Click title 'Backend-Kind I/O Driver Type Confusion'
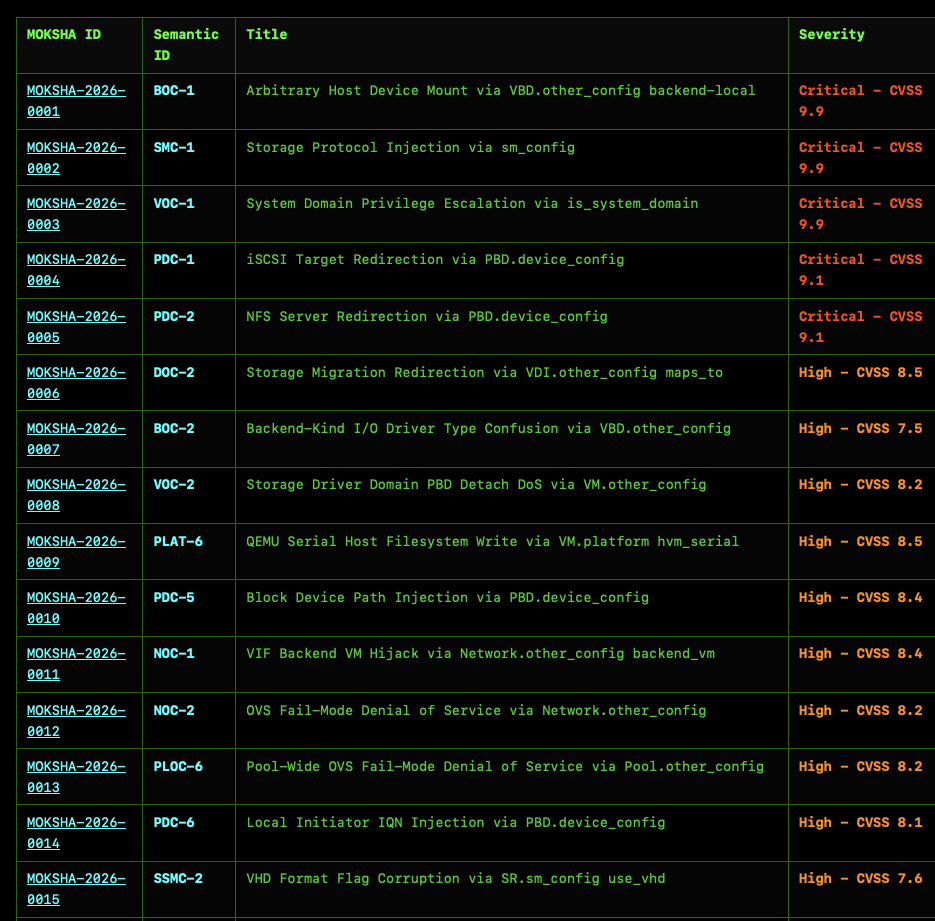The image size is (935, 921). [x=402, y=429]
